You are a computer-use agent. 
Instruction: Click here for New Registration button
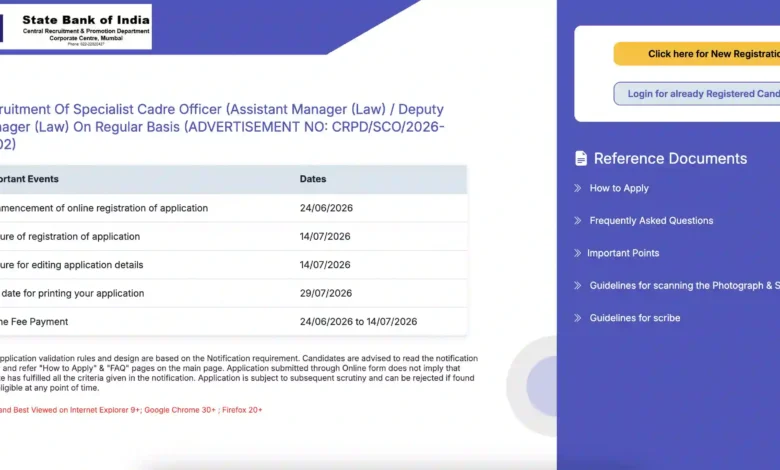[x=697, y=54]
